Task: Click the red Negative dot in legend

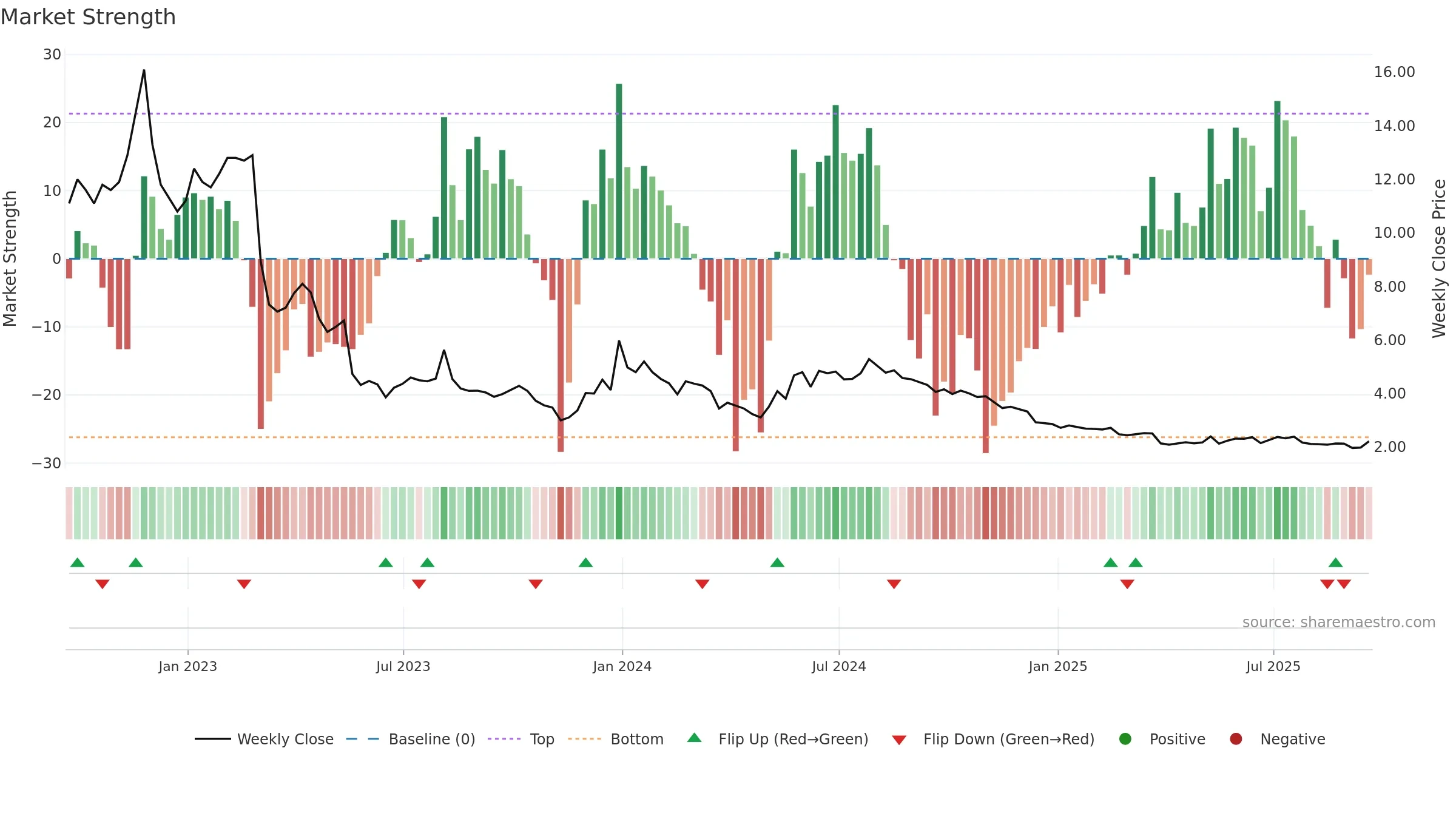Action: pyautogui.click(x=1236, y=739)
